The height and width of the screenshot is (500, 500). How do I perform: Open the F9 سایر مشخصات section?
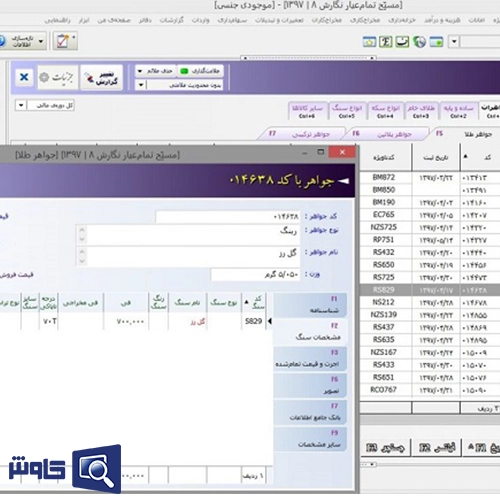[x=310, y=439]
